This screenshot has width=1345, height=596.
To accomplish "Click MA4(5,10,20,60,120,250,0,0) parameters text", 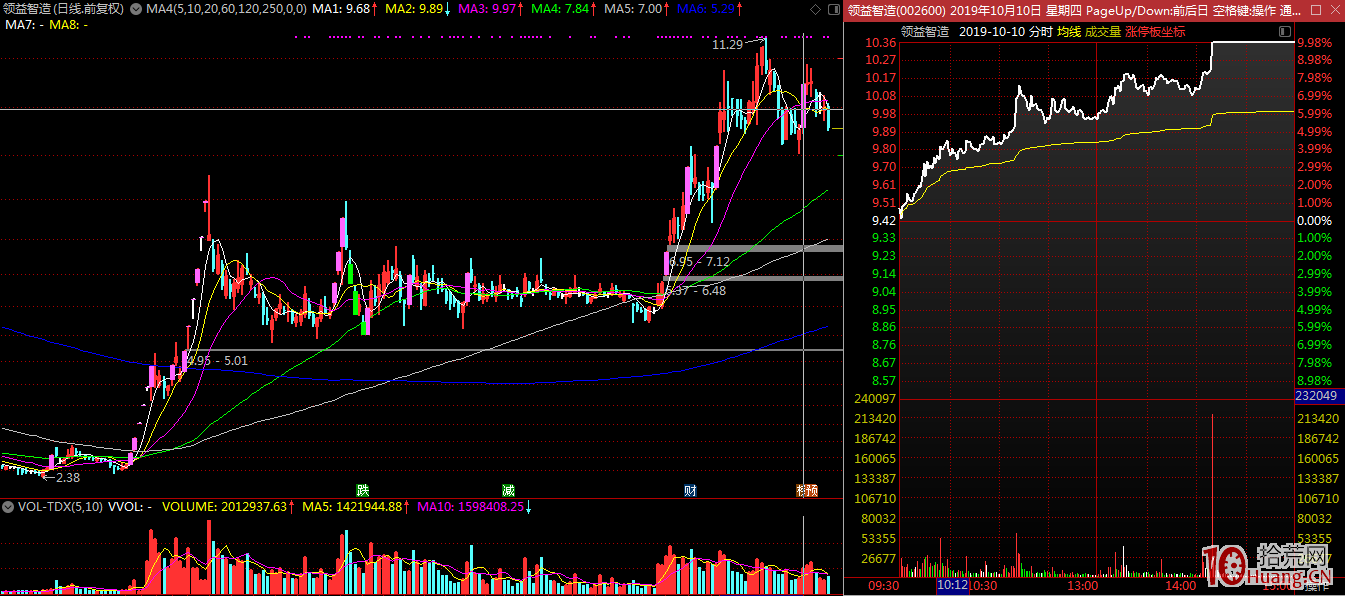I will 227,9.
